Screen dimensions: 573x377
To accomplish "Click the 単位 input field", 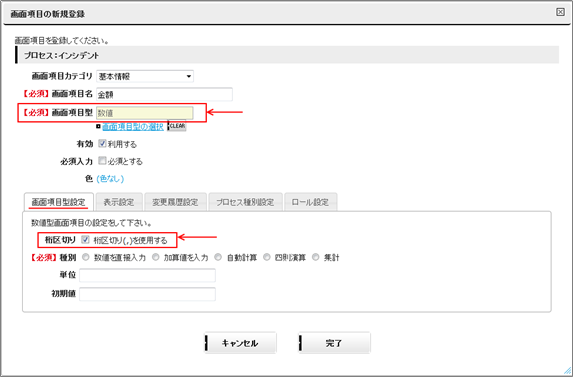I will pos(147,275).
